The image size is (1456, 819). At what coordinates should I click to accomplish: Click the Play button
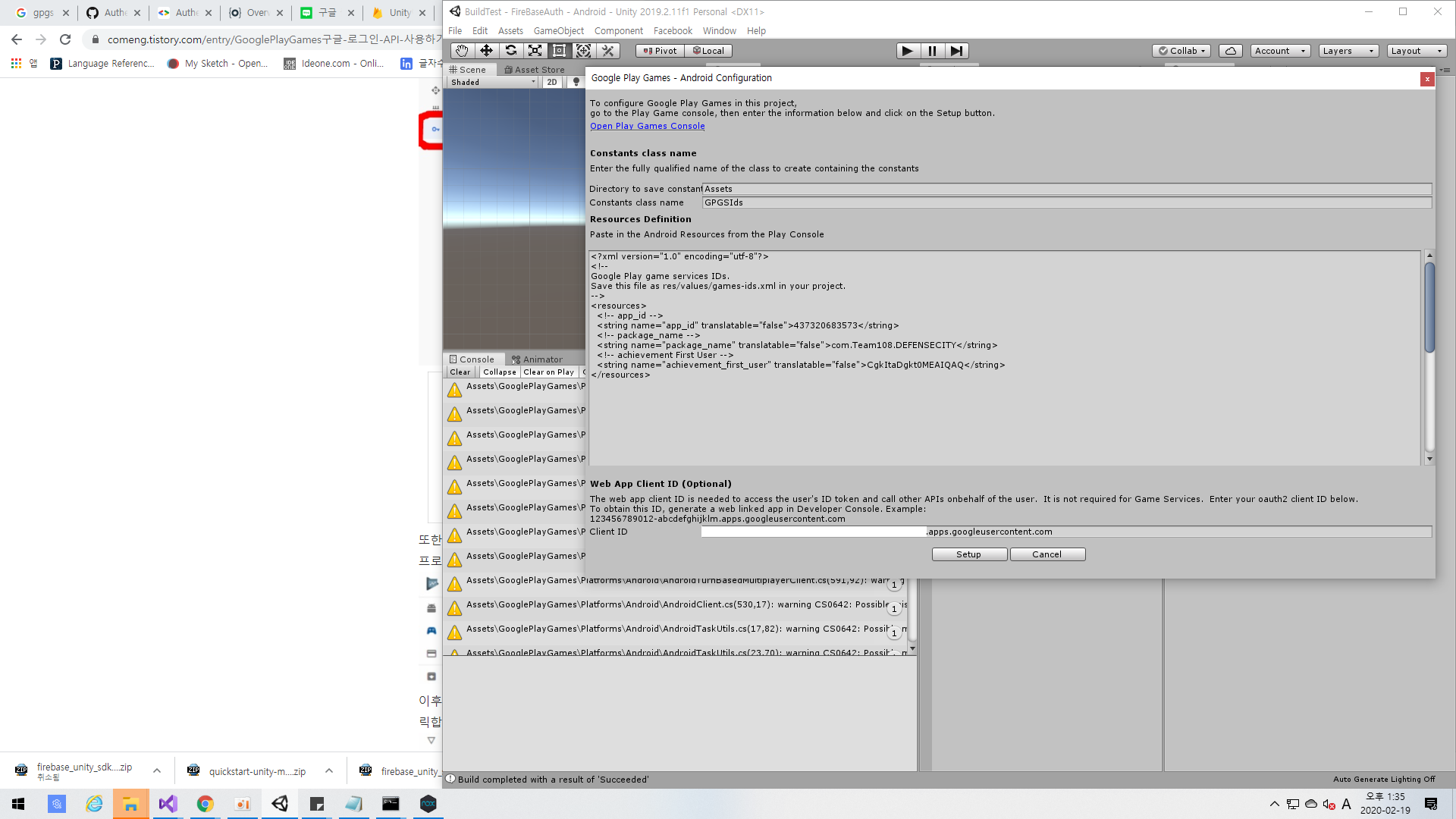point(907,51)
